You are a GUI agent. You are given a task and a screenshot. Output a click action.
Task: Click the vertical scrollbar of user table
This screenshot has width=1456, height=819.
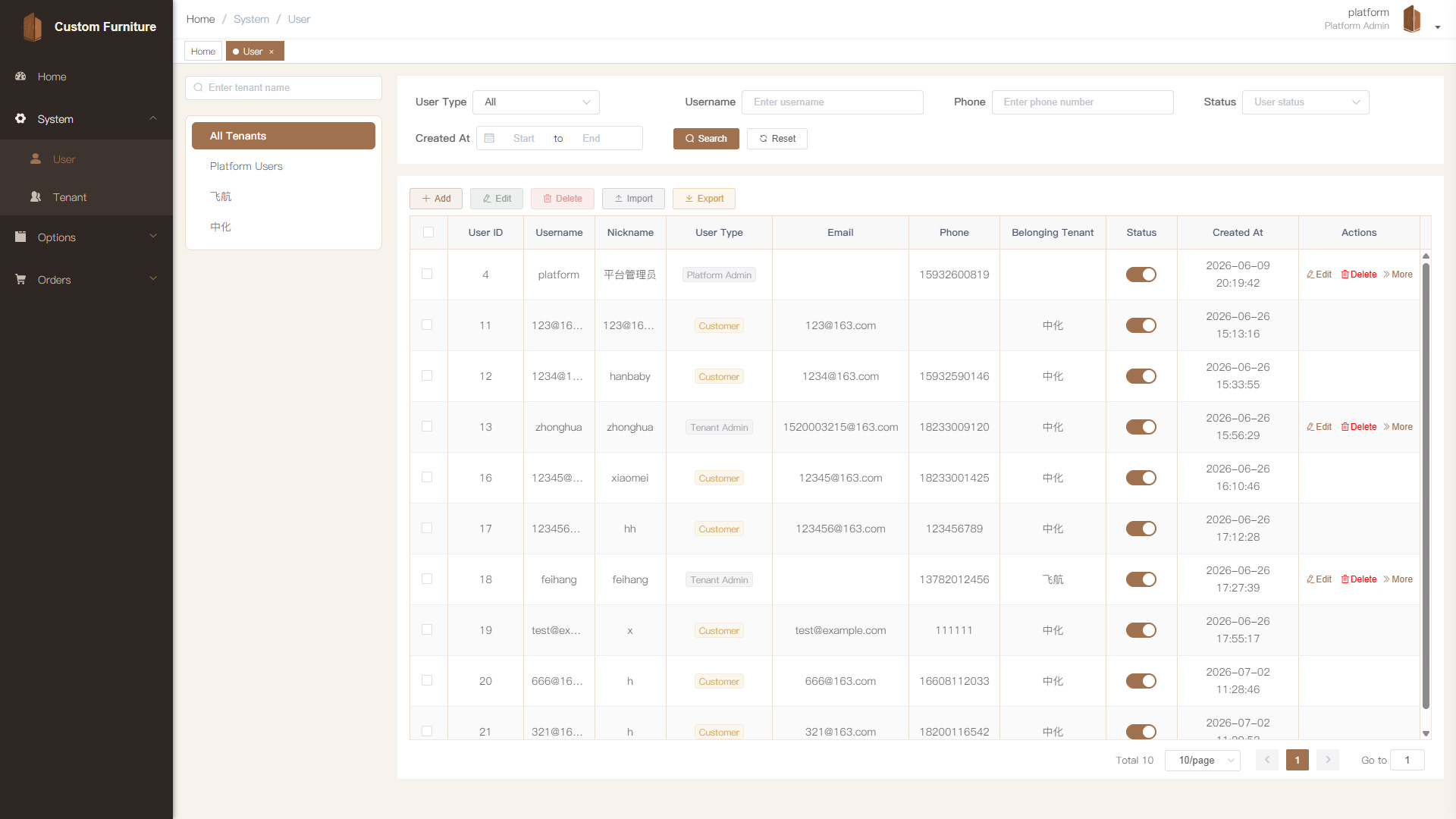tap(1426, 485)
